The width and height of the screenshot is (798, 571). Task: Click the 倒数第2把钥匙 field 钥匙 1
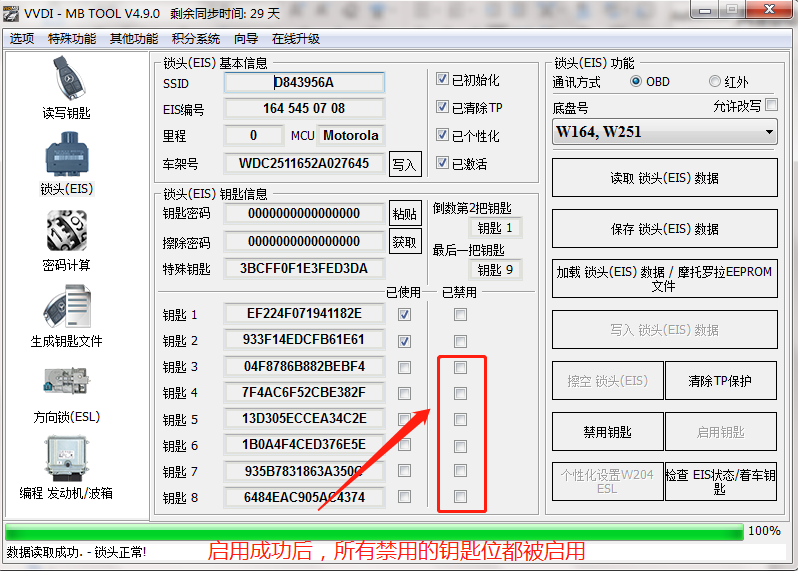tap(495, 228)
